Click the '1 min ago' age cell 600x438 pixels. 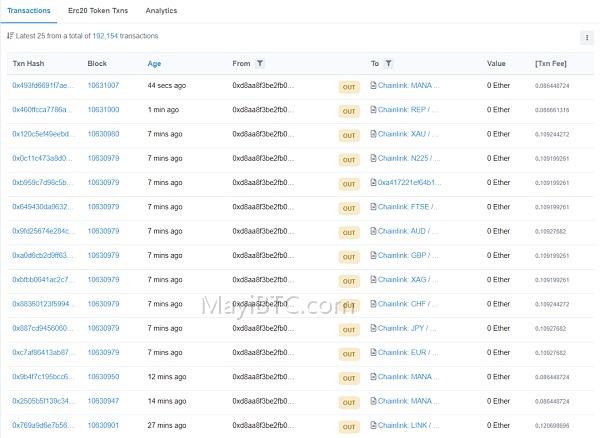pos(163,109)
